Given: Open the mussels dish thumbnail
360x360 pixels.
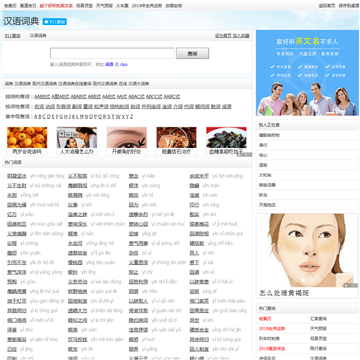Looking at the screenshot, I should (226, 137).
